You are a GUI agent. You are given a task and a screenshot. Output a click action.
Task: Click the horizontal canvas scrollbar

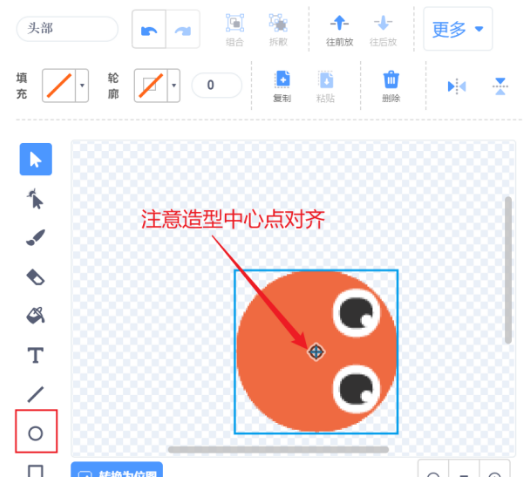tap(278, 450)
